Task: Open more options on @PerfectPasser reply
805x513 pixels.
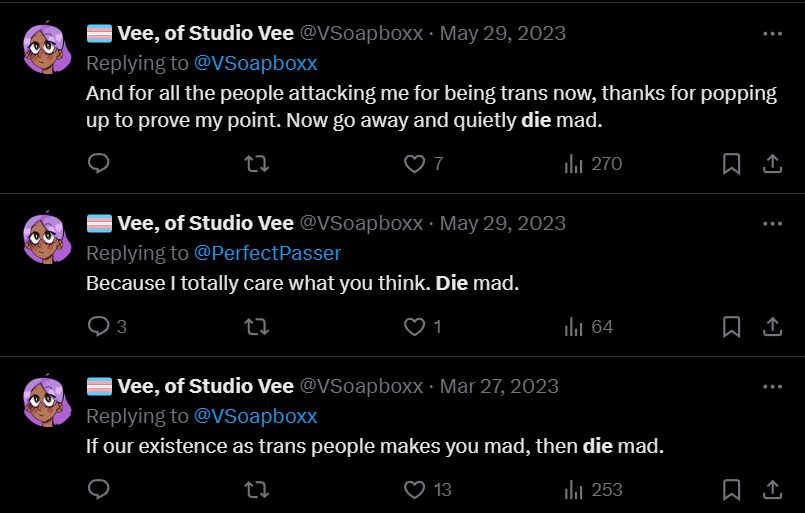Action: coord(772,223)
